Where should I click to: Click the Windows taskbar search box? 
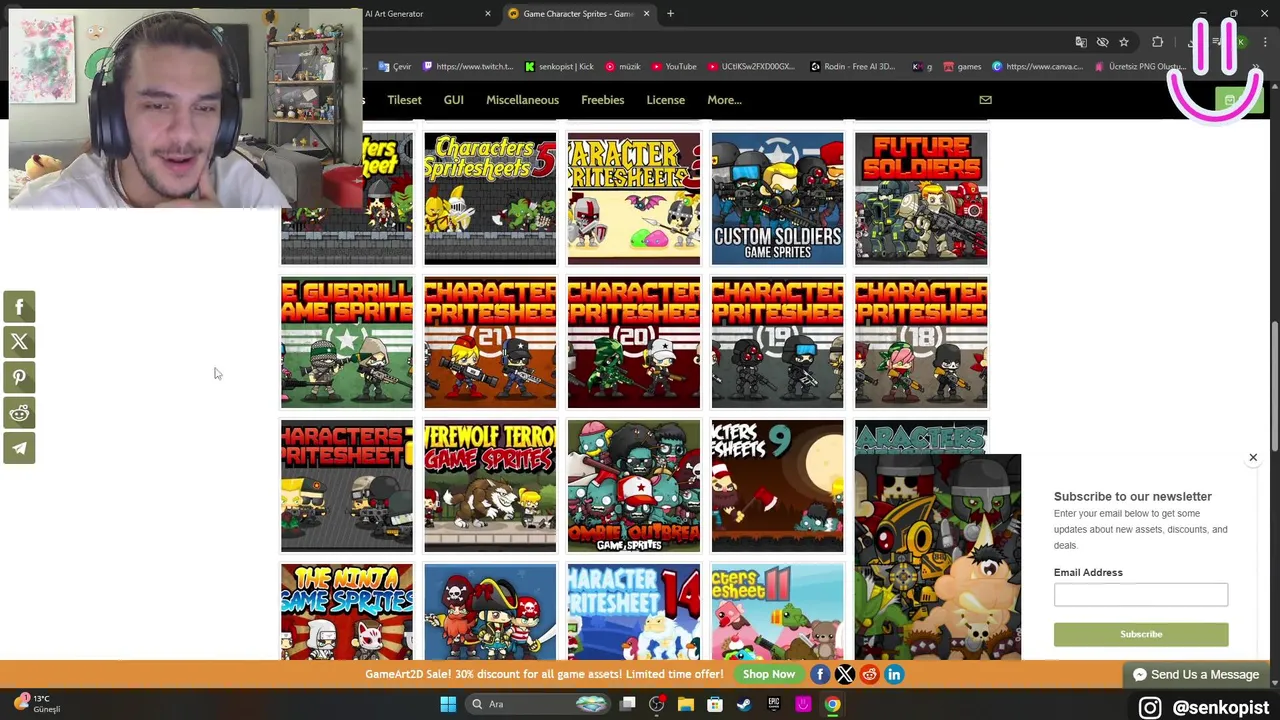[539, 704]
